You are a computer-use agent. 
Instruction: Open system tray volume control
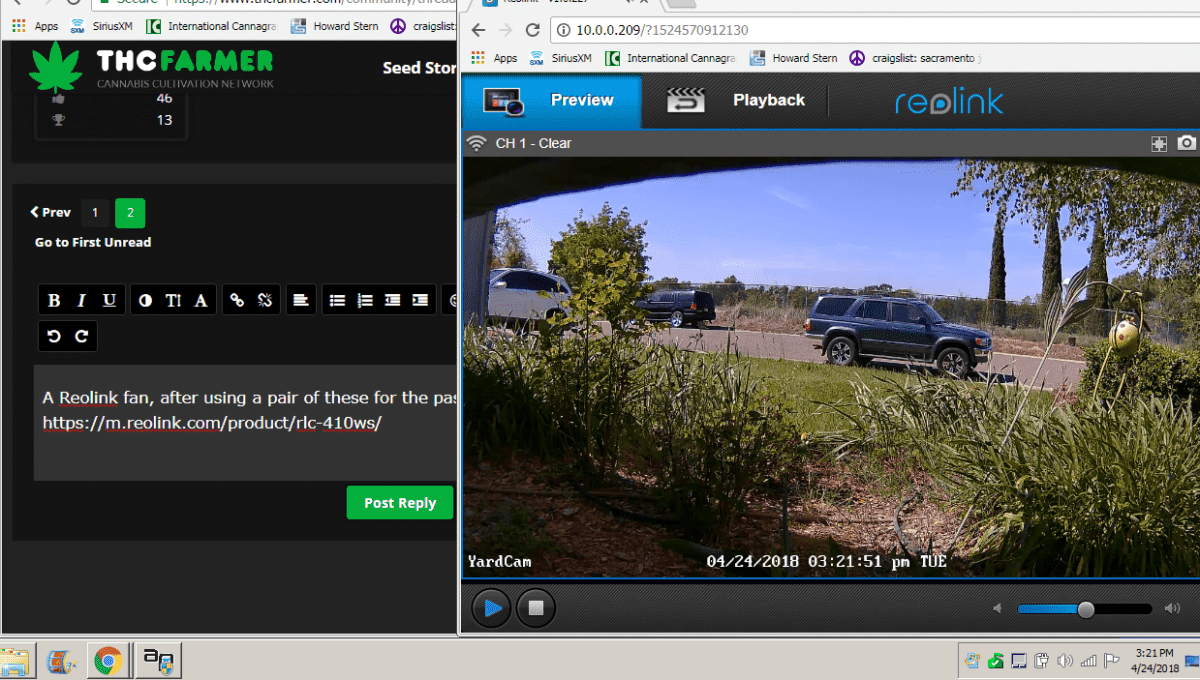point(1064,660)
